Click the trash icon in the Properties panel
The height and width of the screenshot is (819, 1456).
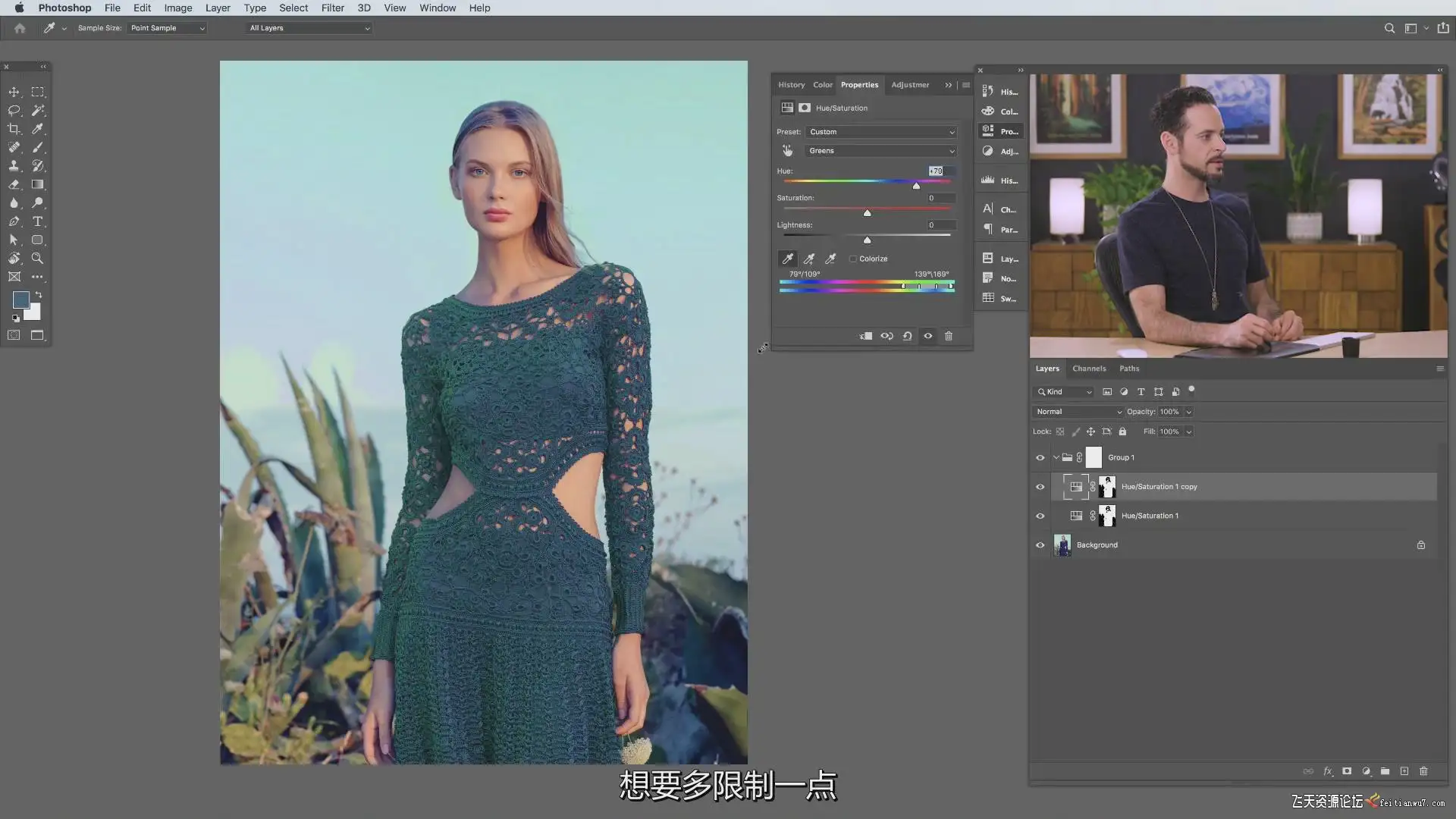tap(948, 336)
